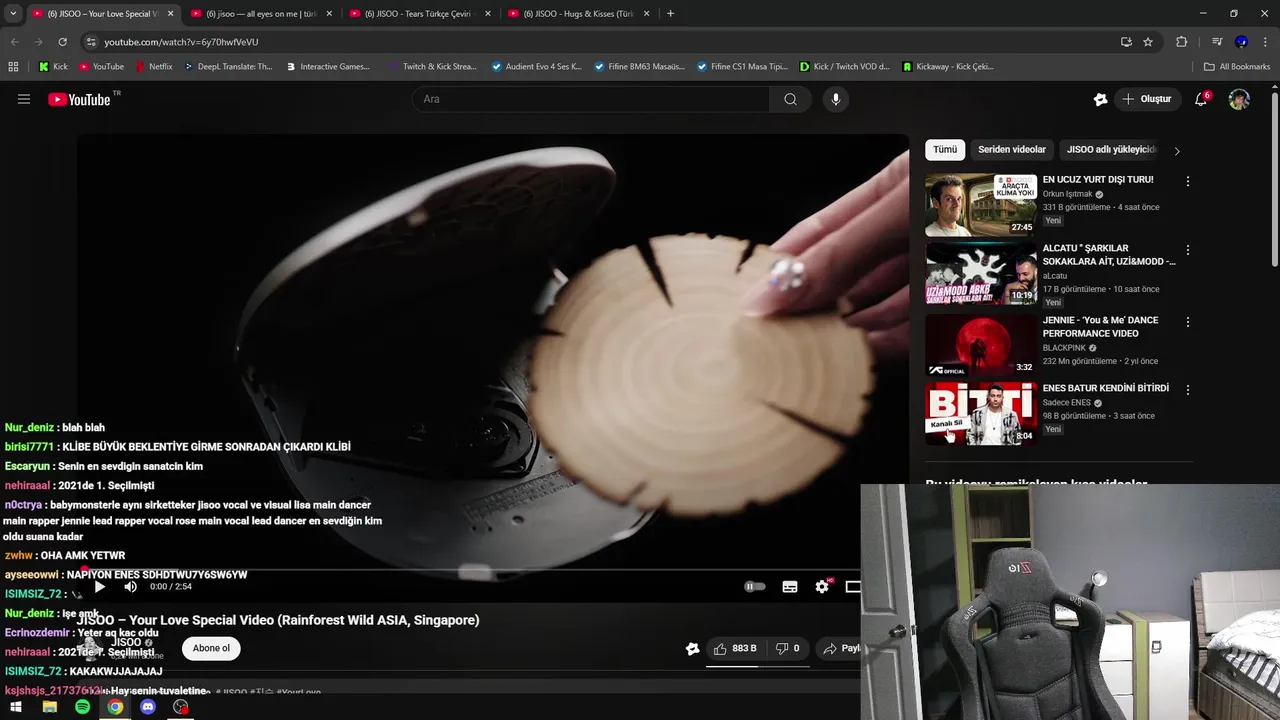The image size is (1280, 720).
Task: Toggle the subtitles button
Action: (x=790, y=587)
